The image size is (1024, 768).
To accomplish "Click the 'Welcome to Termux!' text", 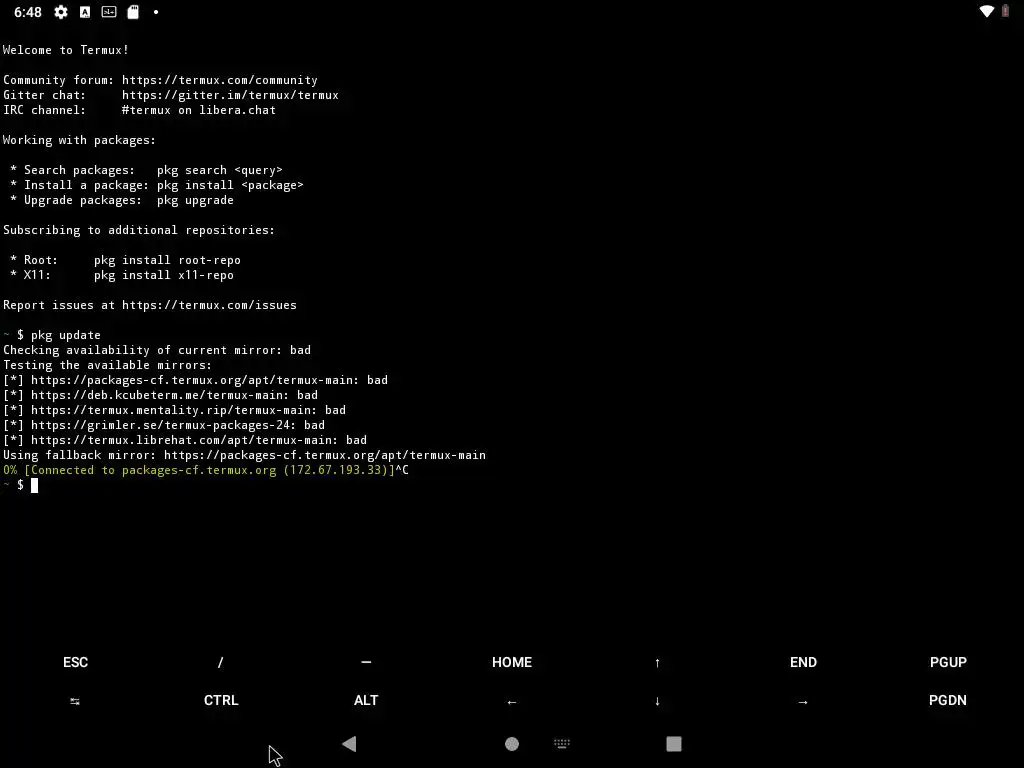I will tap(66, 50).
